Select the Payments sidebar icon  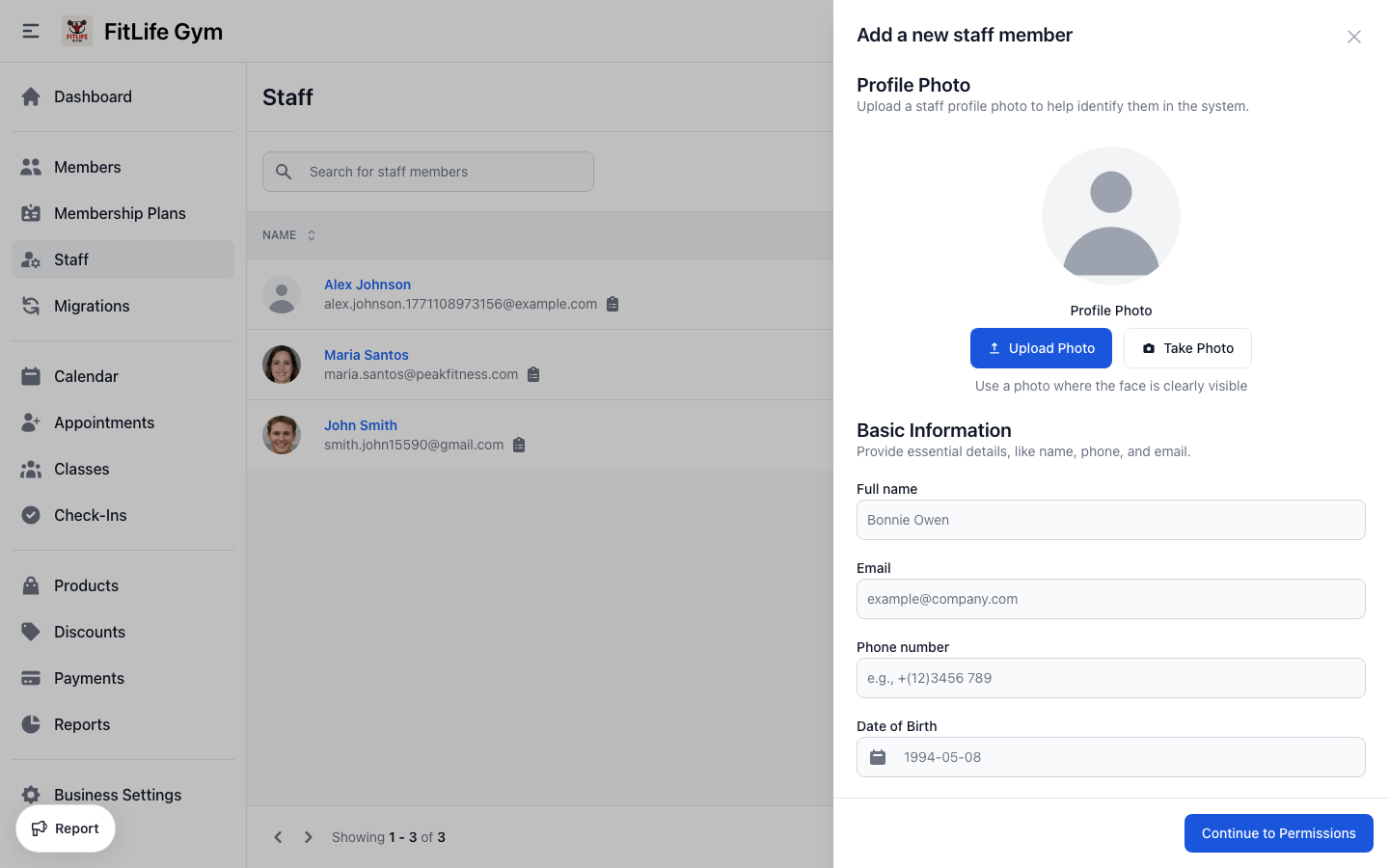(x=32, y=678)
